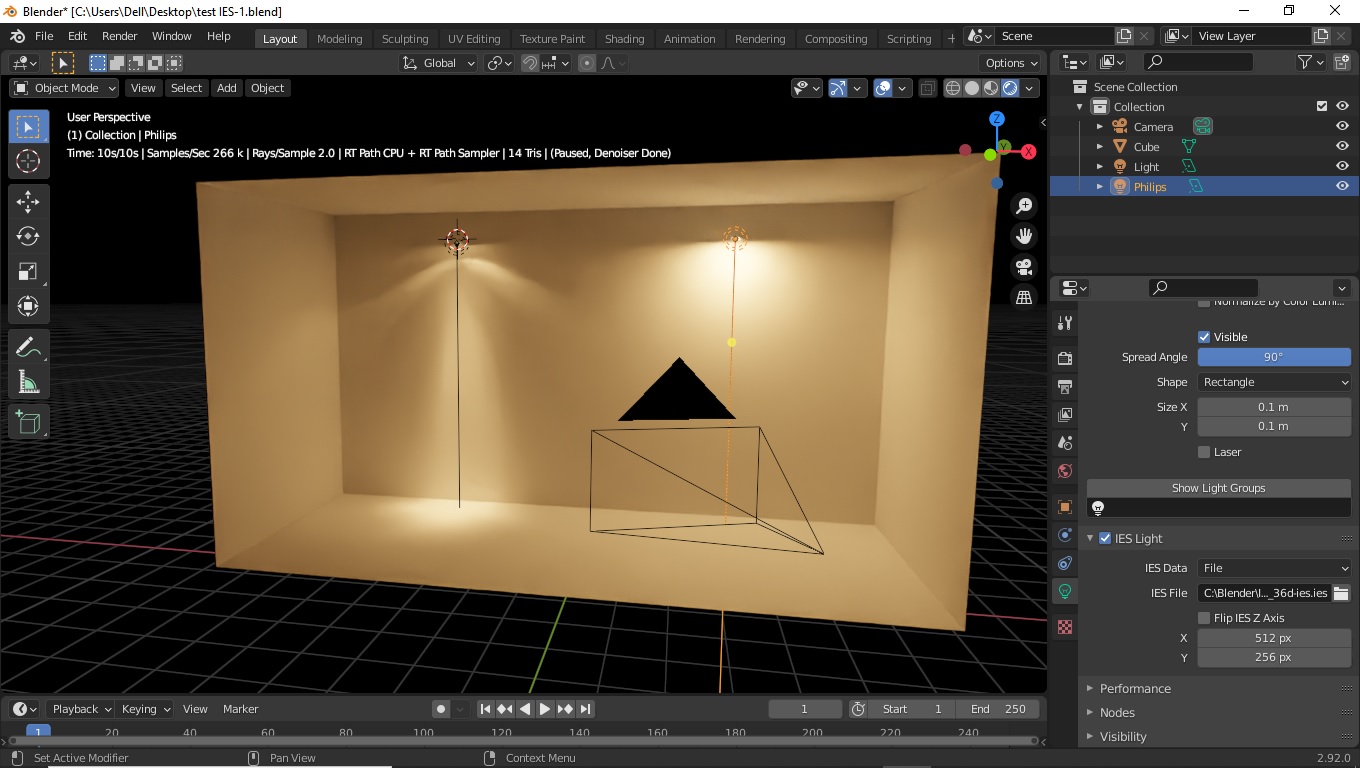Open the Shape Rectangle dropdown
1360x768 pixels.
click(x=1274, y=382)
